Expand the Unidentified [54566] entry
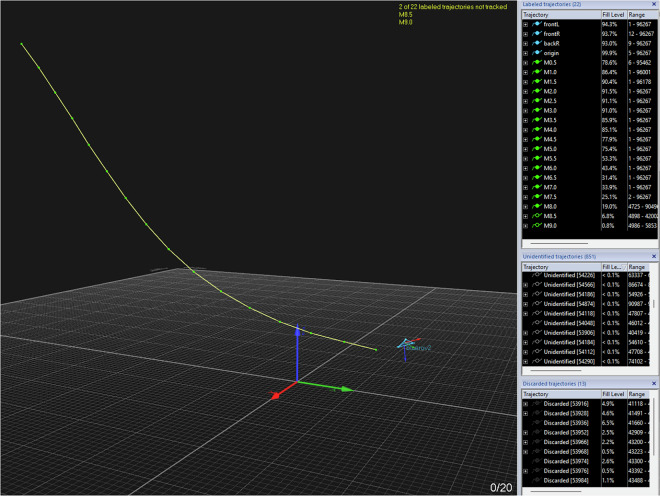Image resolution: width=660 pixels, height=496 pixels. point(525,285)
